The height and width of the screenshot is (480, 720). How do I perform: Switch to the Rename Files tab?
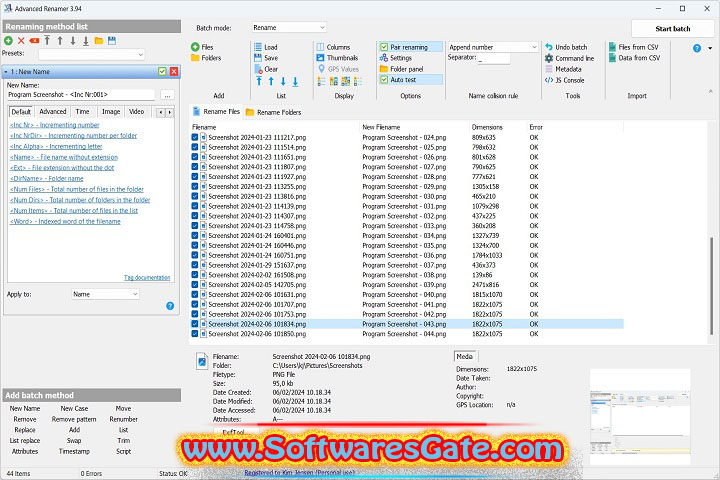(216, 112)
